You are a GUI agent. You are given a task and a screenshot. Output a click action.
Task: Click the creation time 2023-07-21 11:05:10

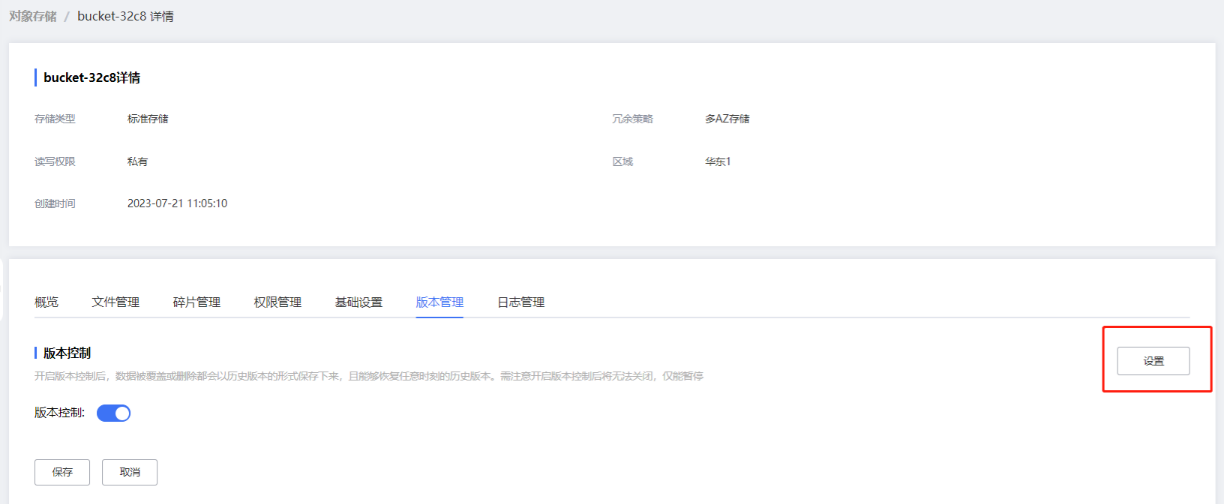point(177,203)
